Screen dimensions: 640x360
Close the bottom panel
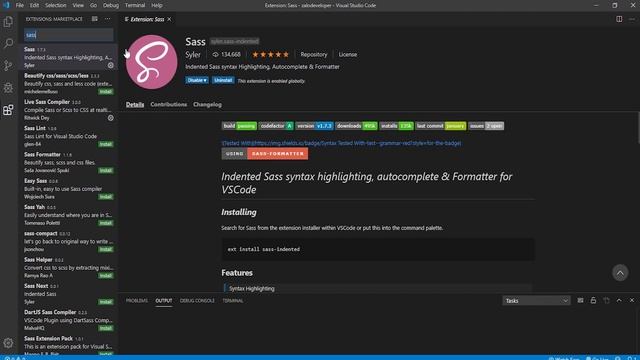(632, 300)
